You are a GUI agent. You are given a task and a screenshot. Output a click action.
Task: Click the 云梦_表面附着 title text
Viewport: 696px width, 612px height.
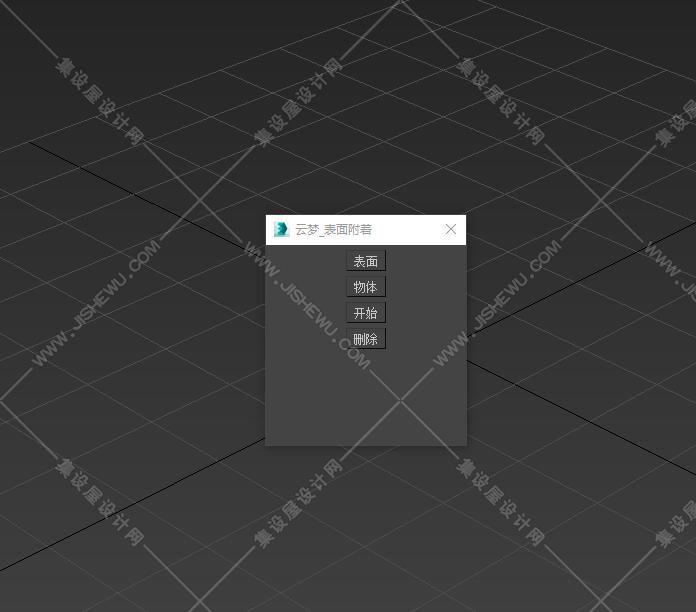[334, 229]
